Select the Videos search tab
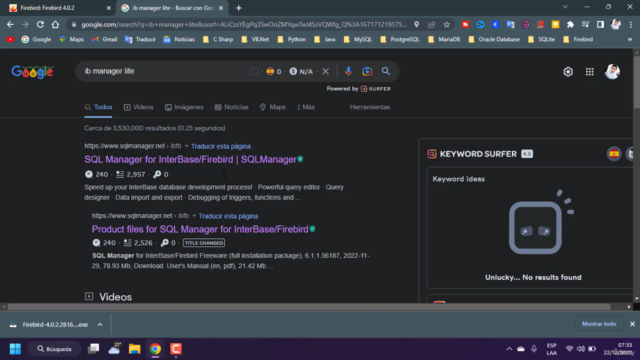 (139, 107)
